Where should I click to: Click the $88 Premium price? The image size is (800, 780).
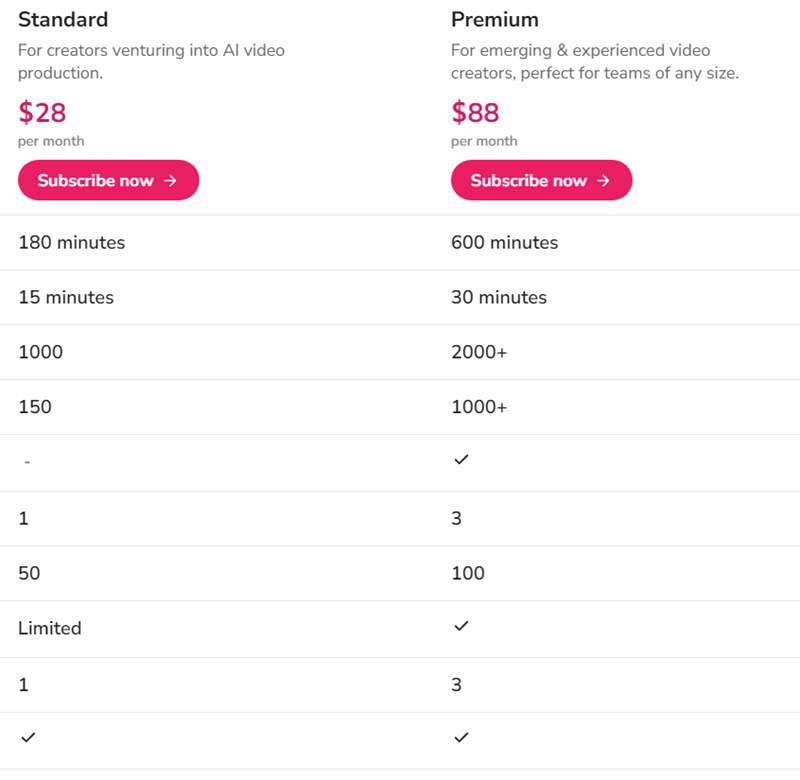pos(475,112)
